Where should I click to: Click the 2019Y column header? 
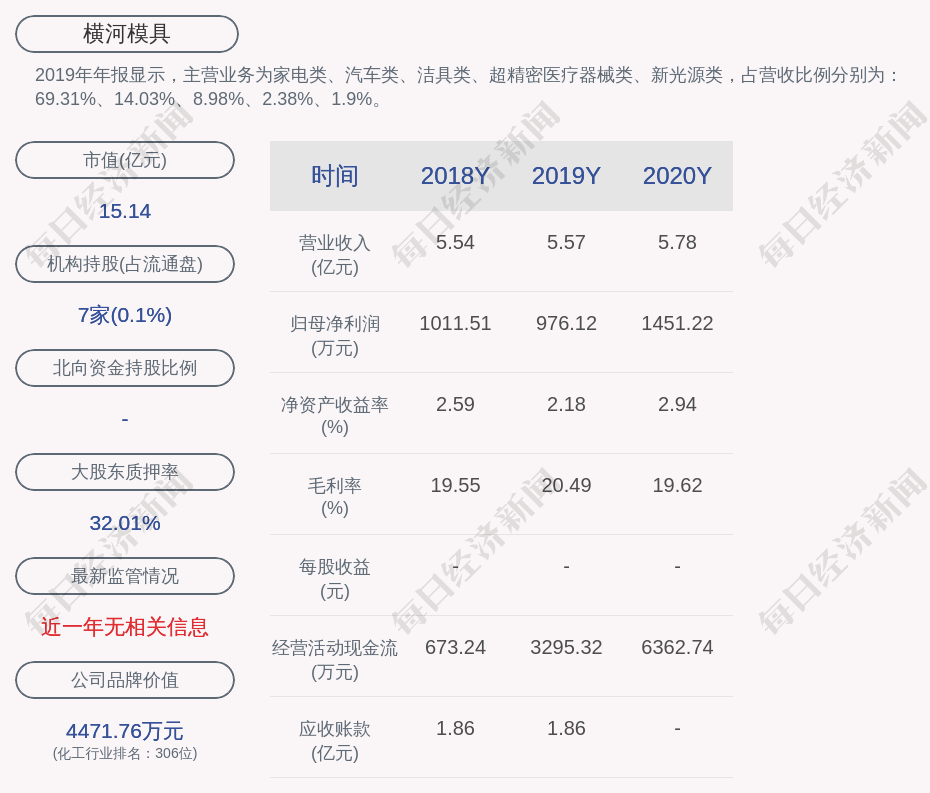tap(566, 176)
